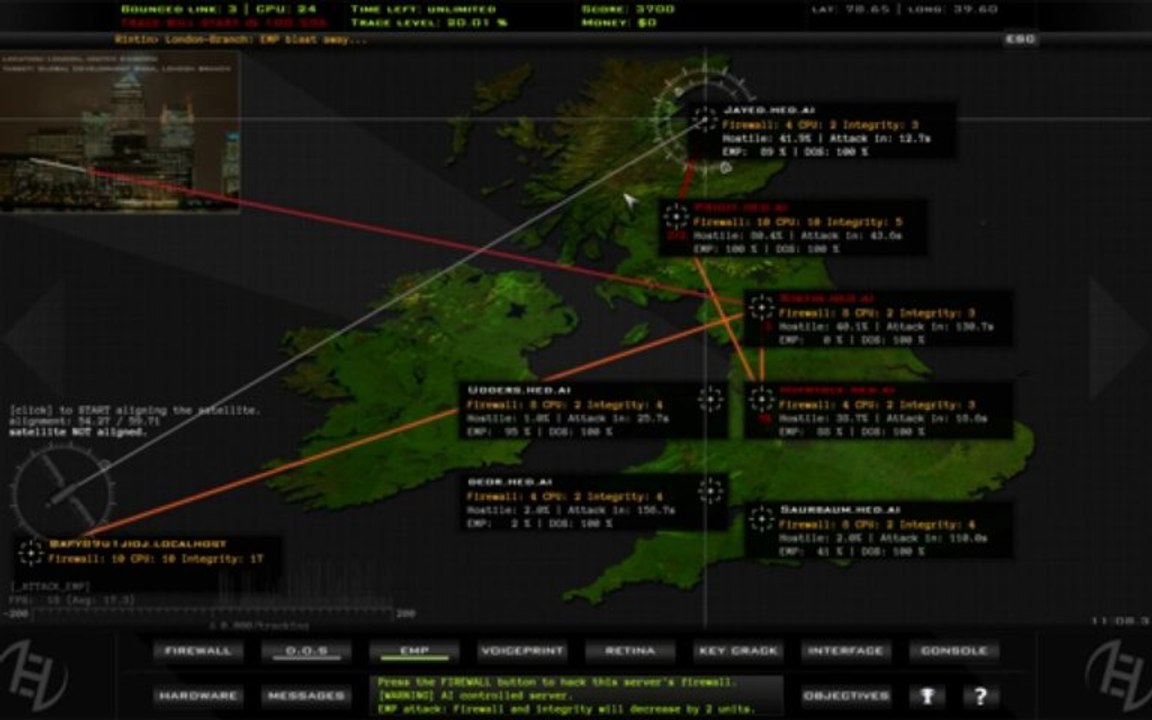Pan the map with the right arrow

point(1117,338)
